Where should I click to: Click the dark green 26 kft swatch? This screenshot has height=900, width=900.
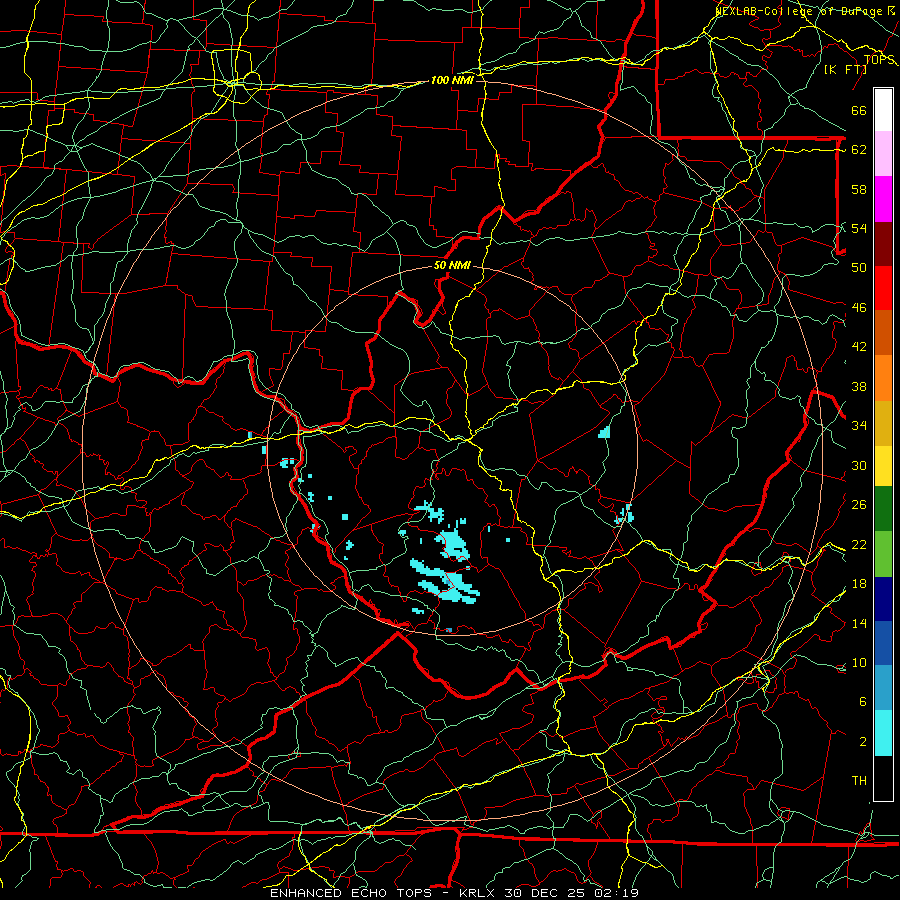(x=883, y=509)
